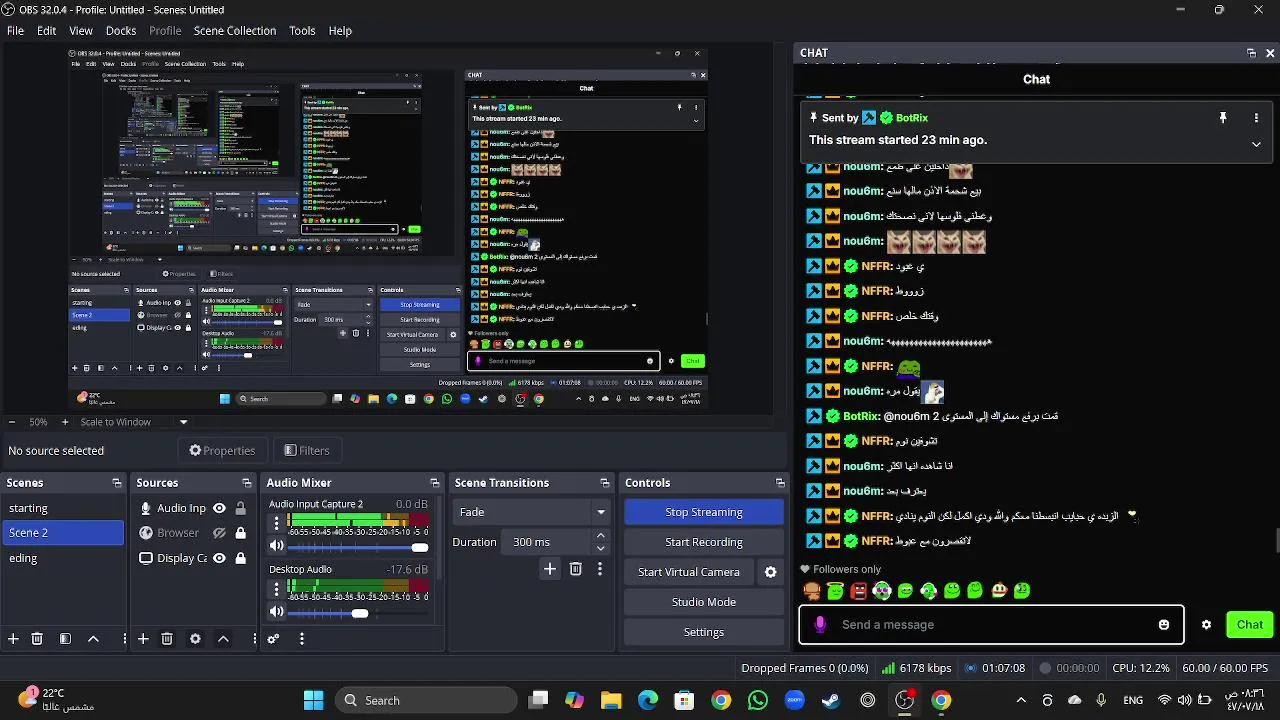This screenshot has width=1280, height=720.
Task: Open Audio Input Capture 2 options dots
Action: tap(277, 523)
